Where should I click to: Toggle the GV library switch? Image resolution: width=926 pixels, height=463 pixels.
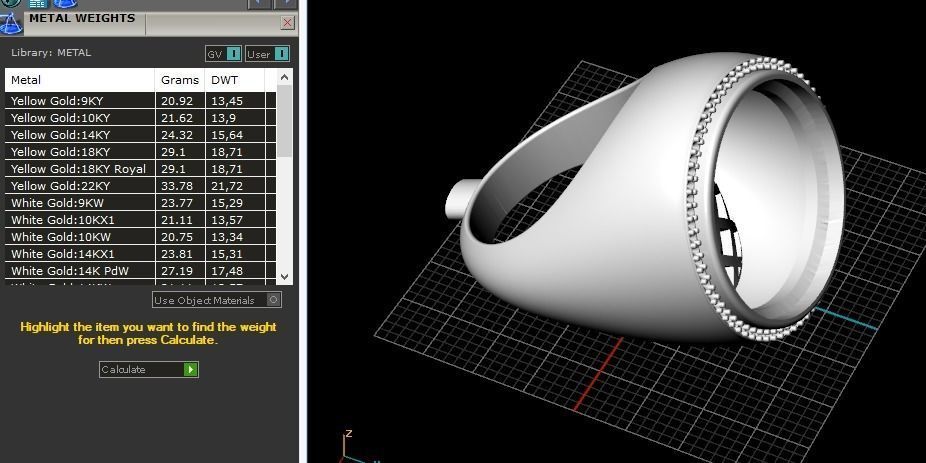tap(234, 54)
